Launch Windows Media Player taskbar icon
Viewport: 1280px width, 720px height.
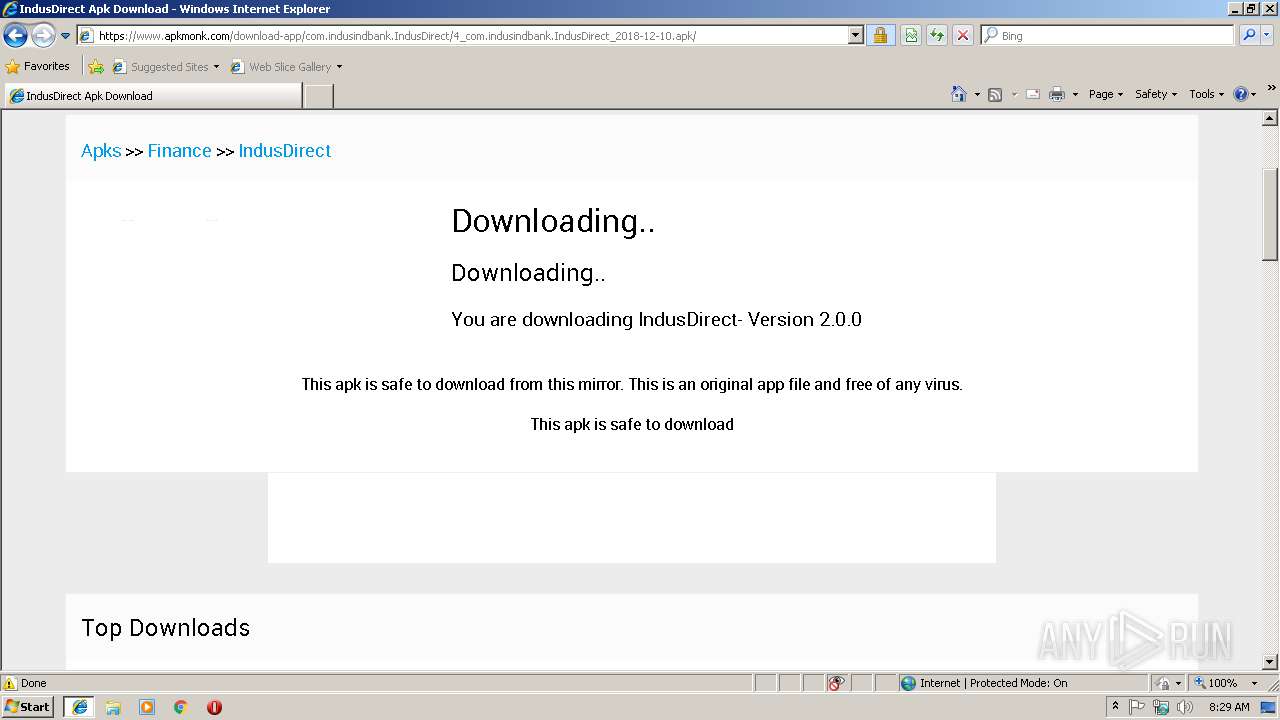(147, 707)
